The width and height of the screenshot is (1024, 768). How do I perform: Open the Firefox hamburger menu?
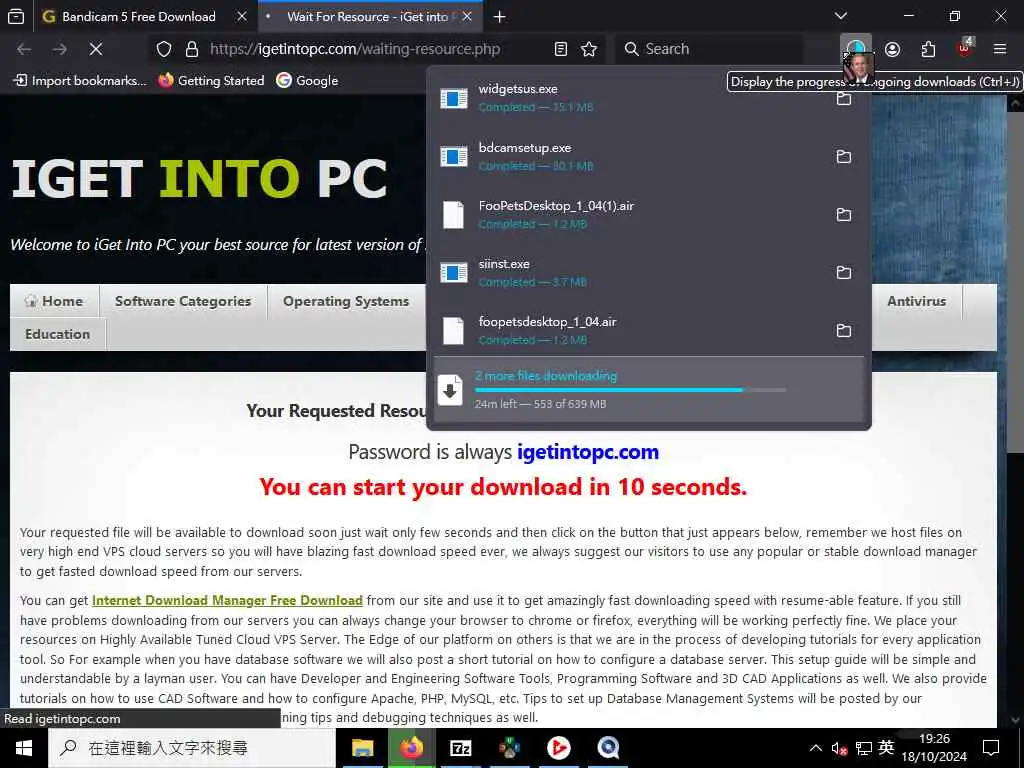tap(999, 49)
